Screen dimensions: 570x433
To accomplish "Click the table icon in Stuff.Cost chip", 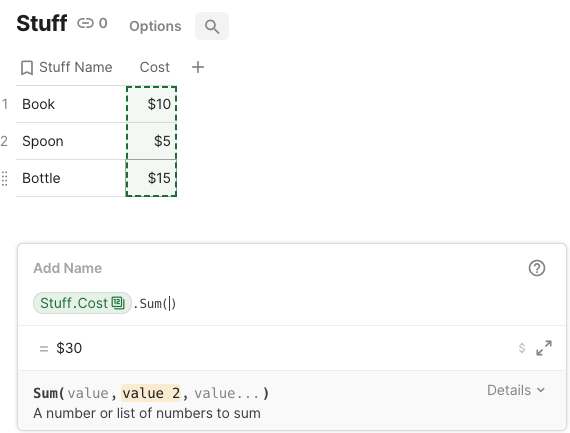I will (x=118, y=303).
